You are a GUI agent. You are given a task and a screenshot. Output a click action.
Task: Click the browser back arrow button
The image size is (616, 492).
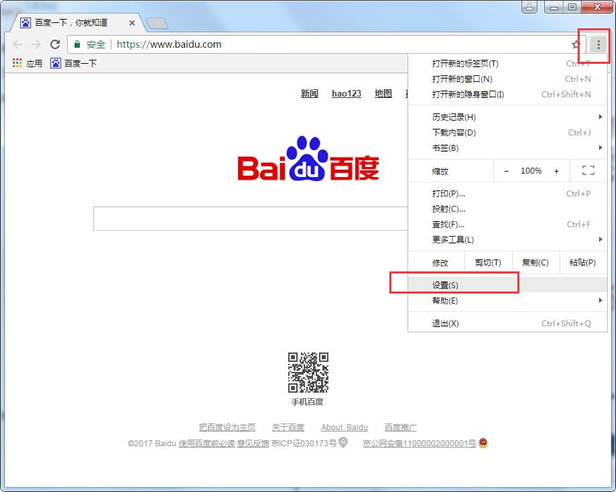16,45
